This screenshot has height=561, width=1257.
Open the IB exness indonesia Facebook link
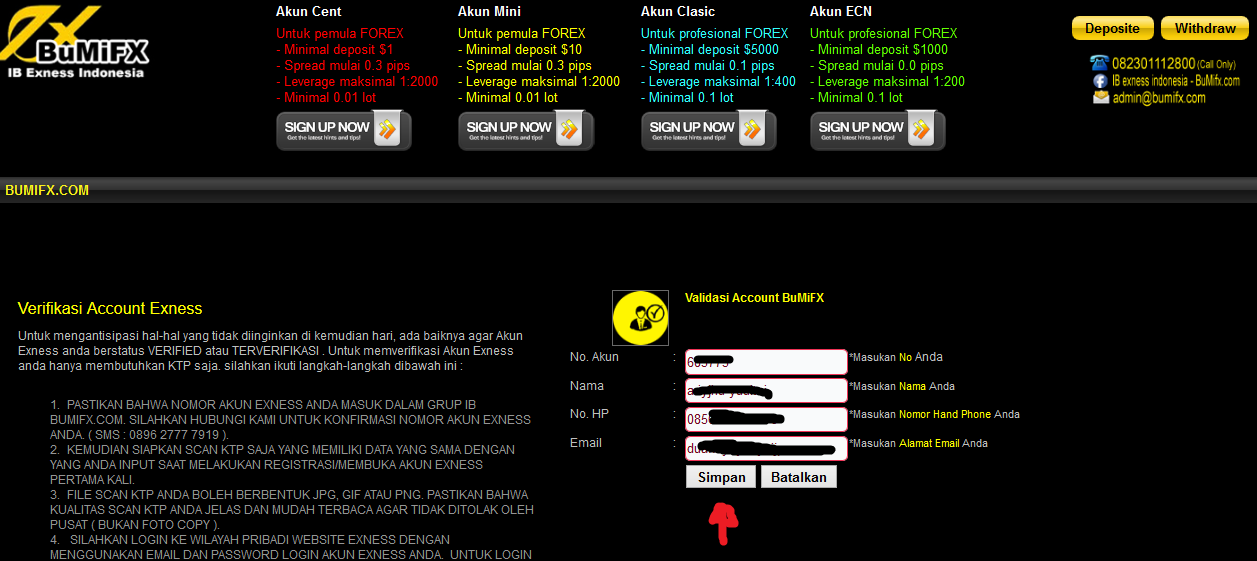1175,81
